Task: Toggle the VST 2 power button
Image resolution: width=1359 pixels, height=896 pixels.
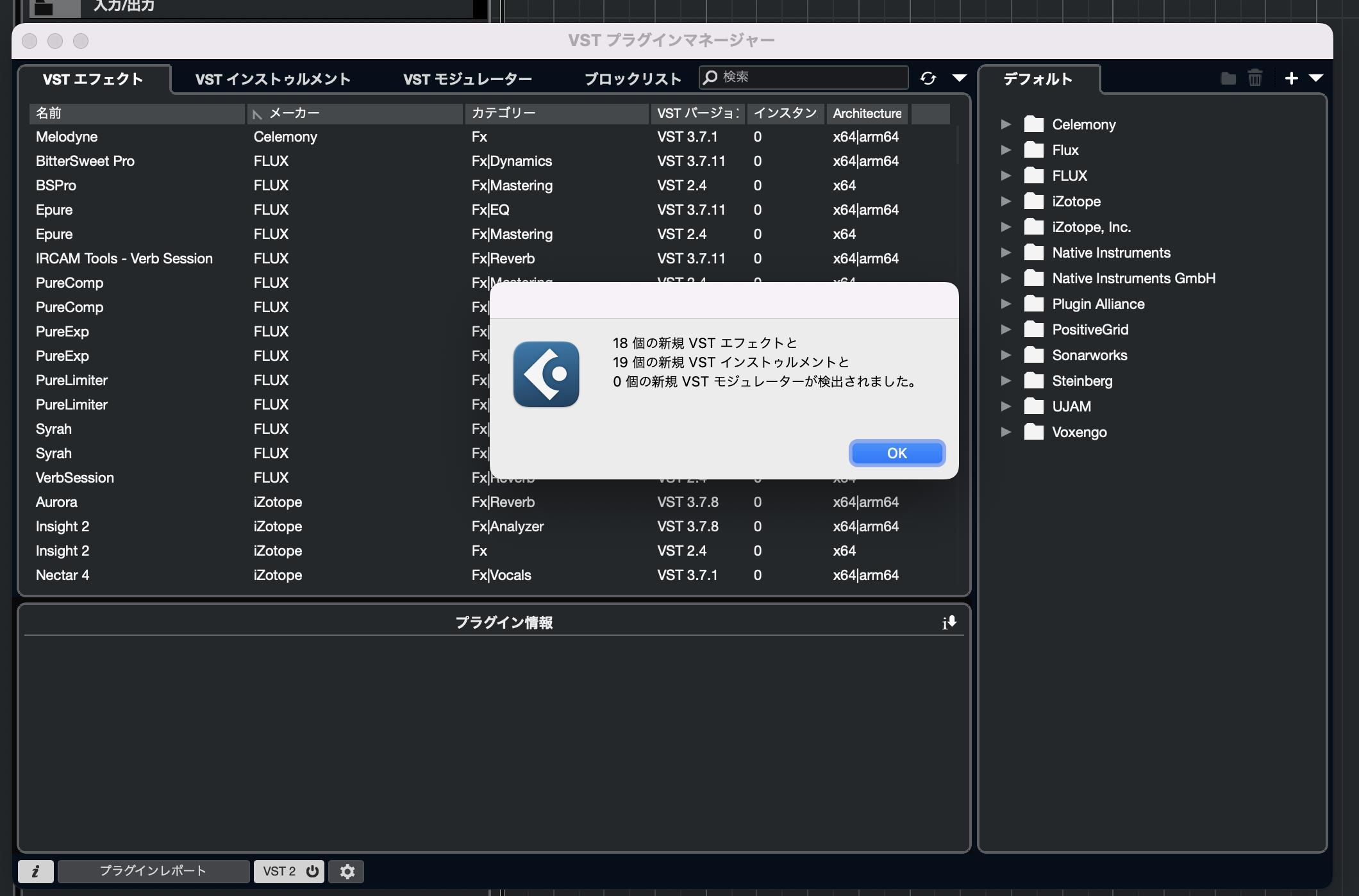Action: (289, 871)
